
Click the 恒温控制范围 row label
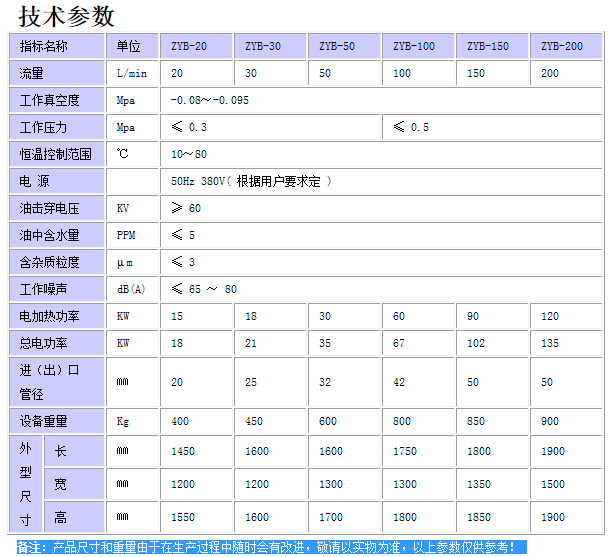55,155
